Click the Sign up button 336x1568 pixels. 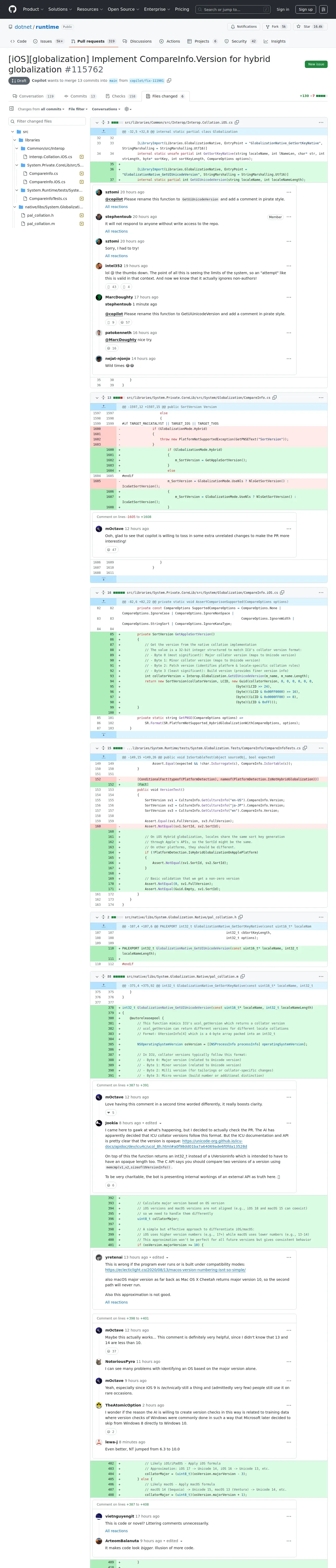[x=305, y=9]
